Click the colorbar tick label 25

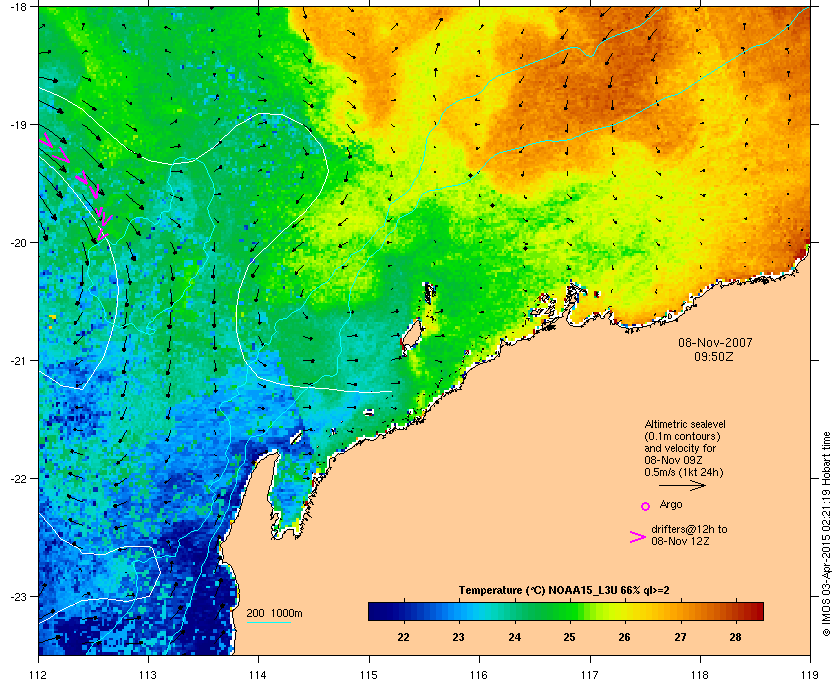click(569, 637)
